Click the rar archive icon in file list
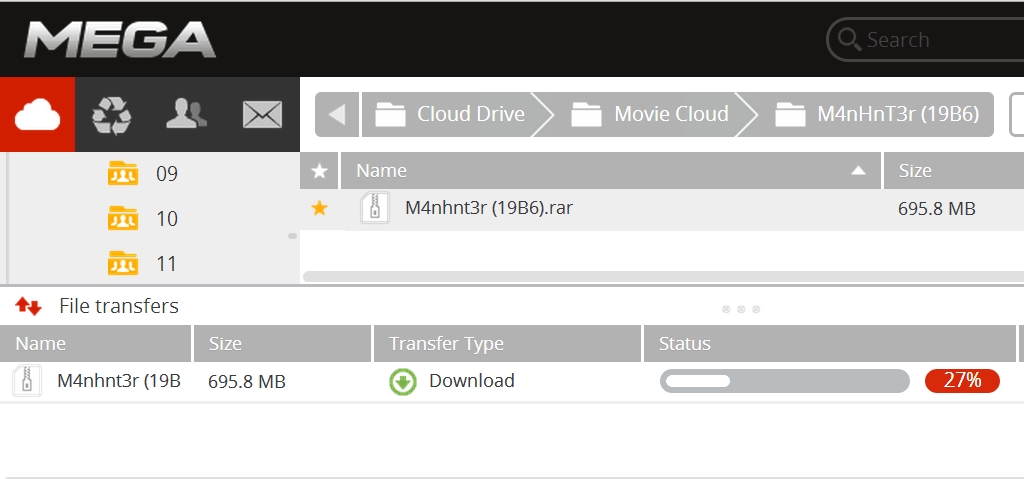Image resolution: width=1024 pixels, height=479 pixels. pos(375,208)
